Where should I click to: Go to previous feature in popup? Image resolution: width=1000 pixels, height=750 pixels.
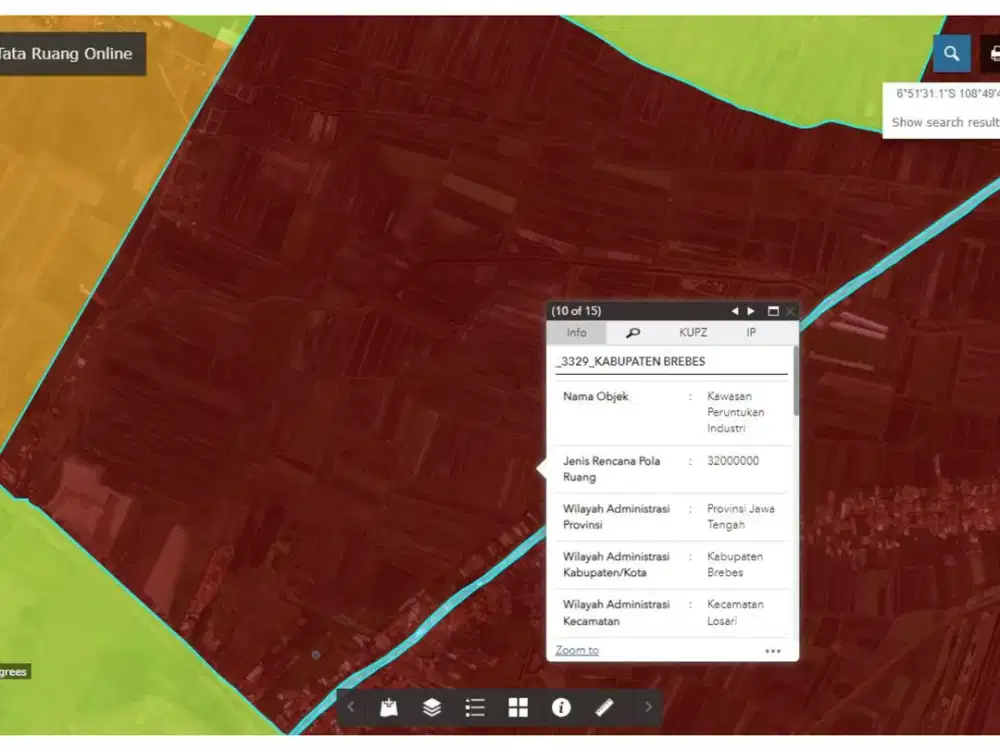click(x=735, y=311)
